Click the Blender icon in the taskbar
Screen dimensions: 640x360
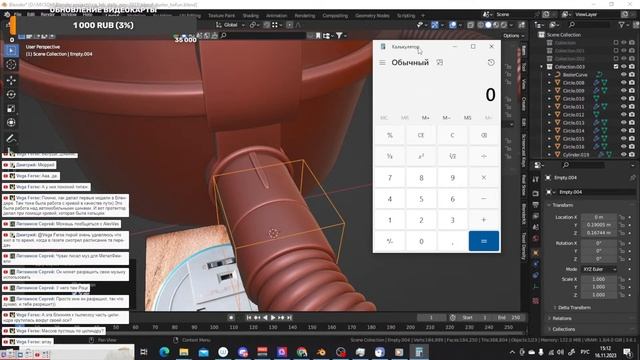click(x=321, y=352)
